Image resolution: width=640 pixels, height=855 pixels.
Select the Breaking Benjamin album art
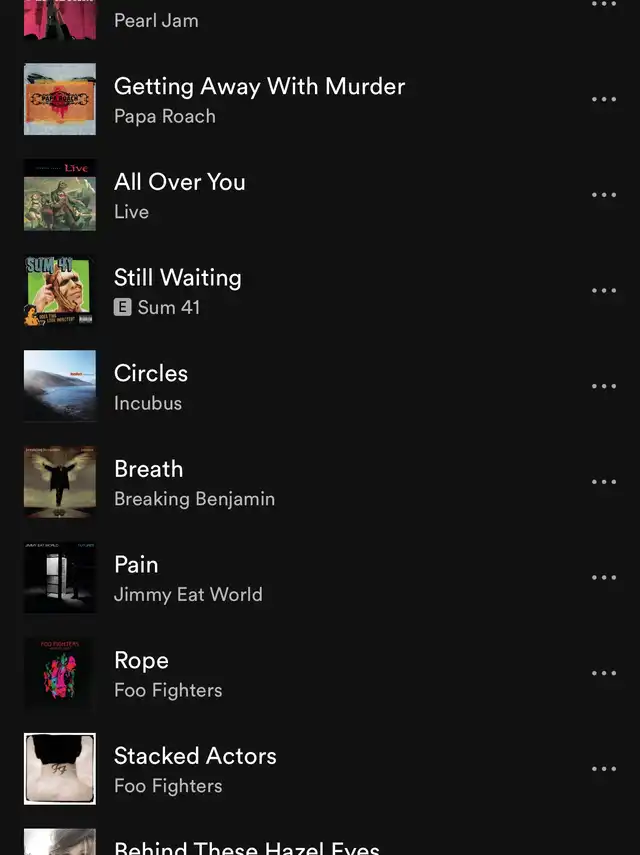60,482
